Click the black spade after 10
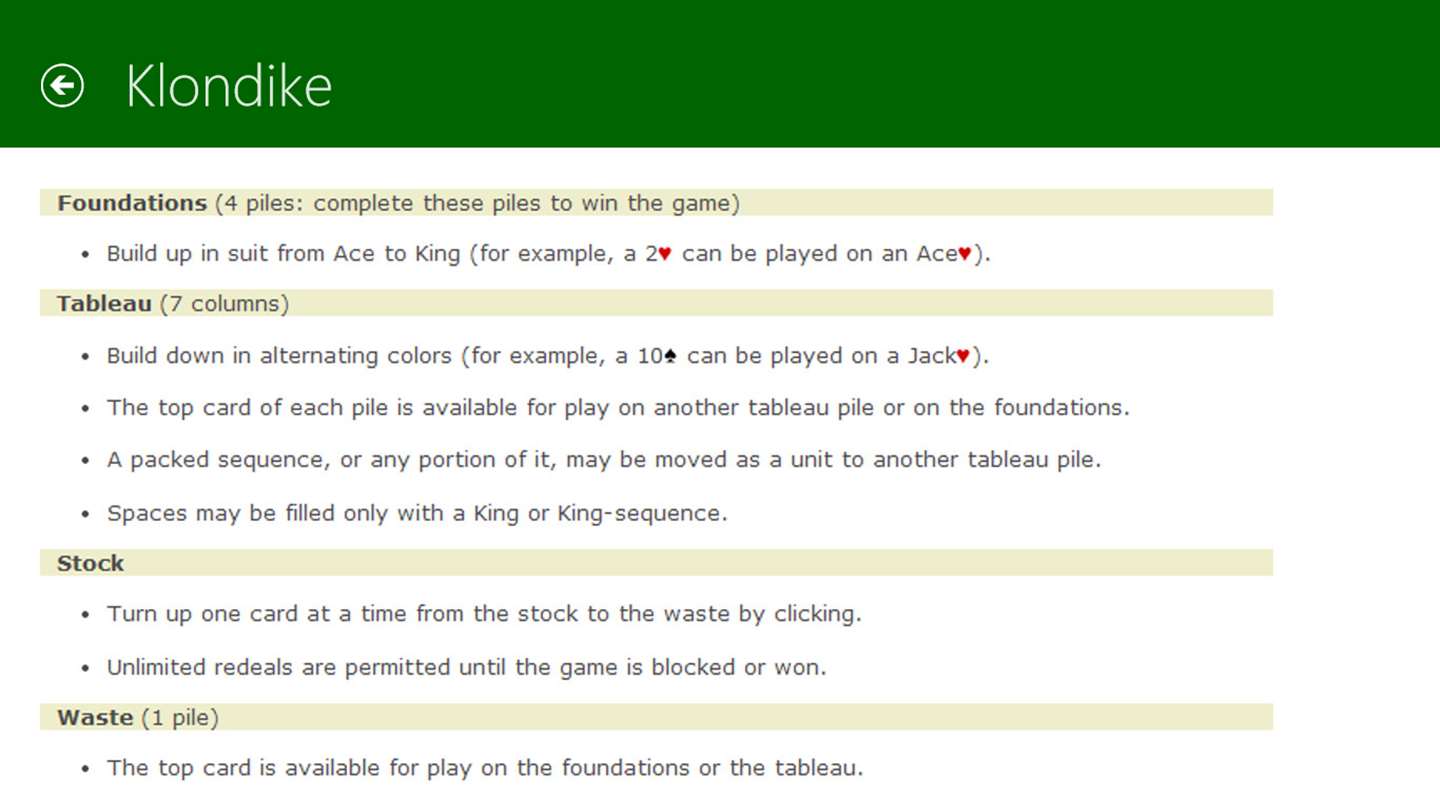1440x810 pixels. click(670, 356)
